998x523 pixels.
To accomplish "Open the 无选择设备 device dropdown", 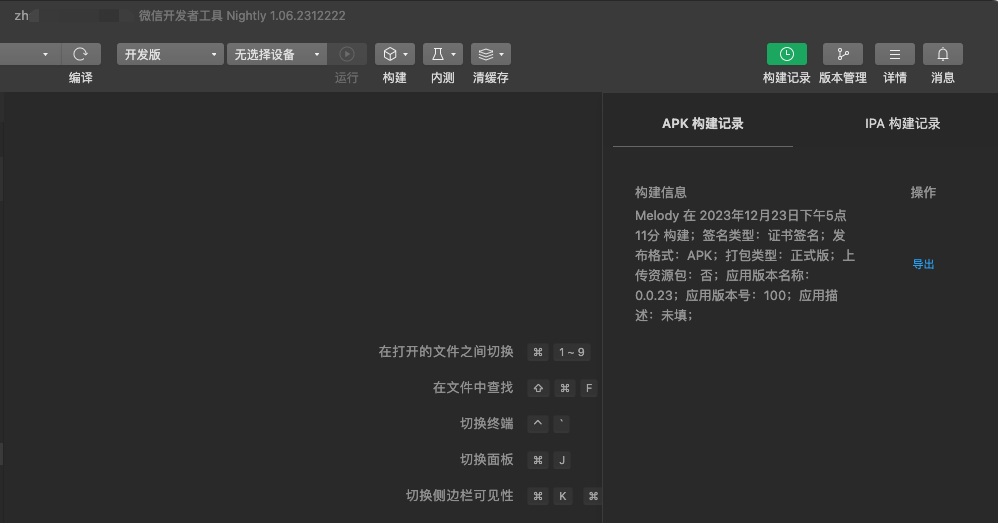I will [x=277, y=54].
